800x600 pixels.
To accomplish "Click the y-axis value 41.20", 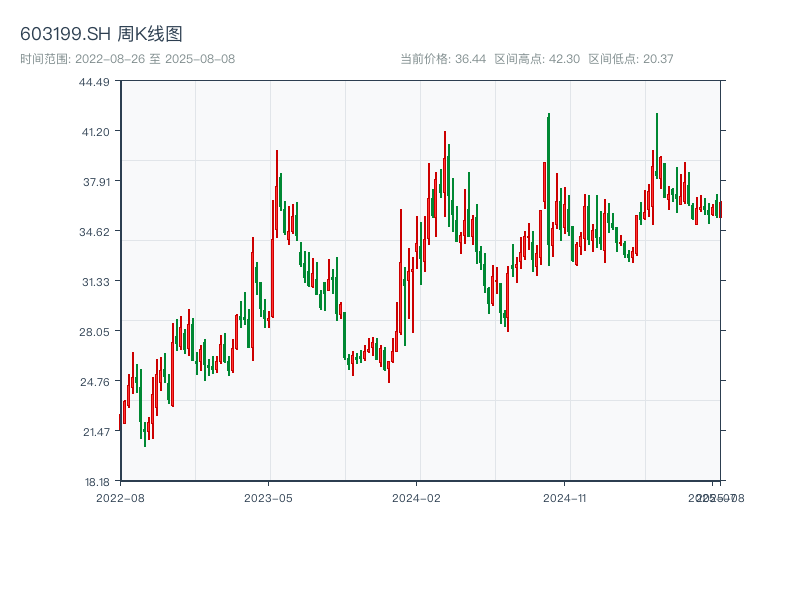I will click(x=96, y=132).
